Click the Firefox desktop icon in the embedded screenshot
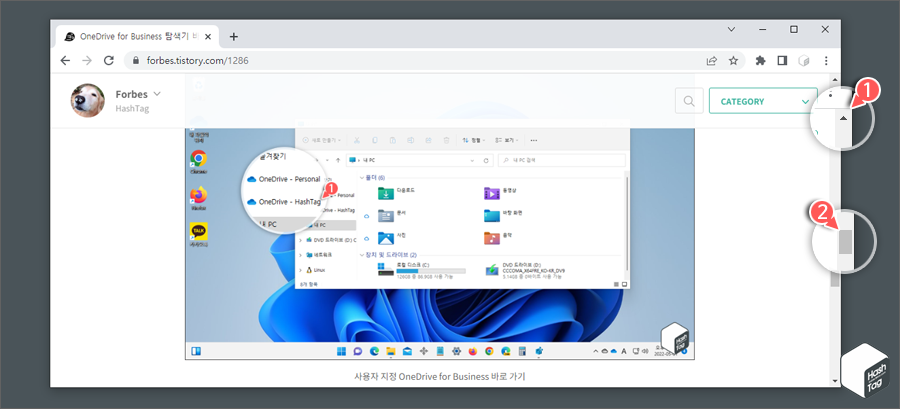This screenshot has width=900, height=409. pyautogui.click(x=199, y=198)
